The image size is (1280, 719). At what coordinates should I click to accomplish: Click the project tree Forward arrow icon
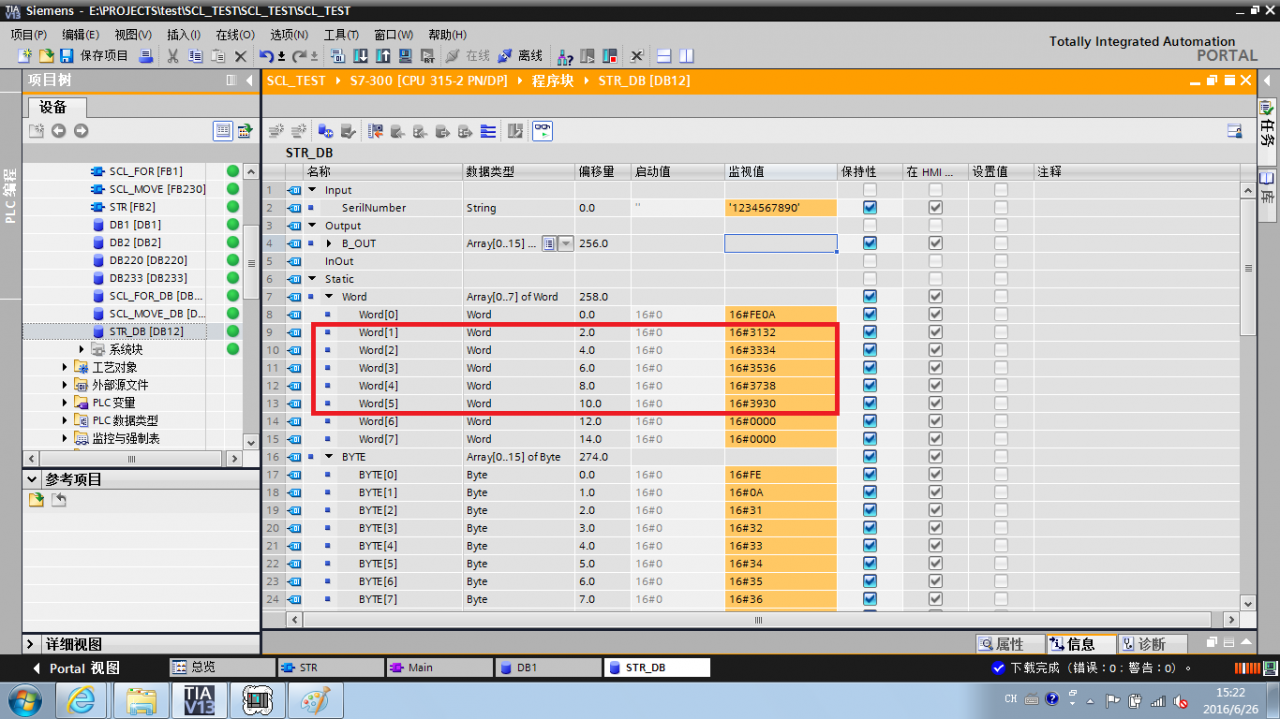pos(81,131)
